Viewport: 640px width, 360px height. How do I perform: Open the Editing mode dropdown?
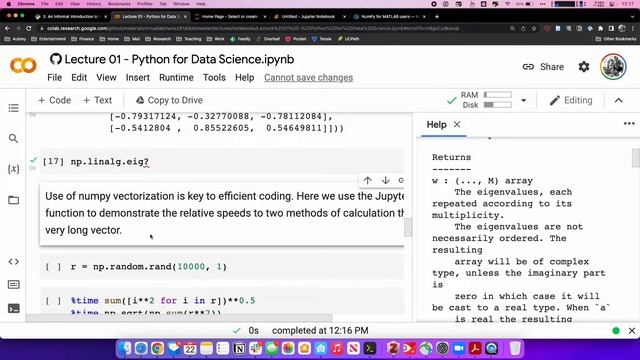[571, 100]
